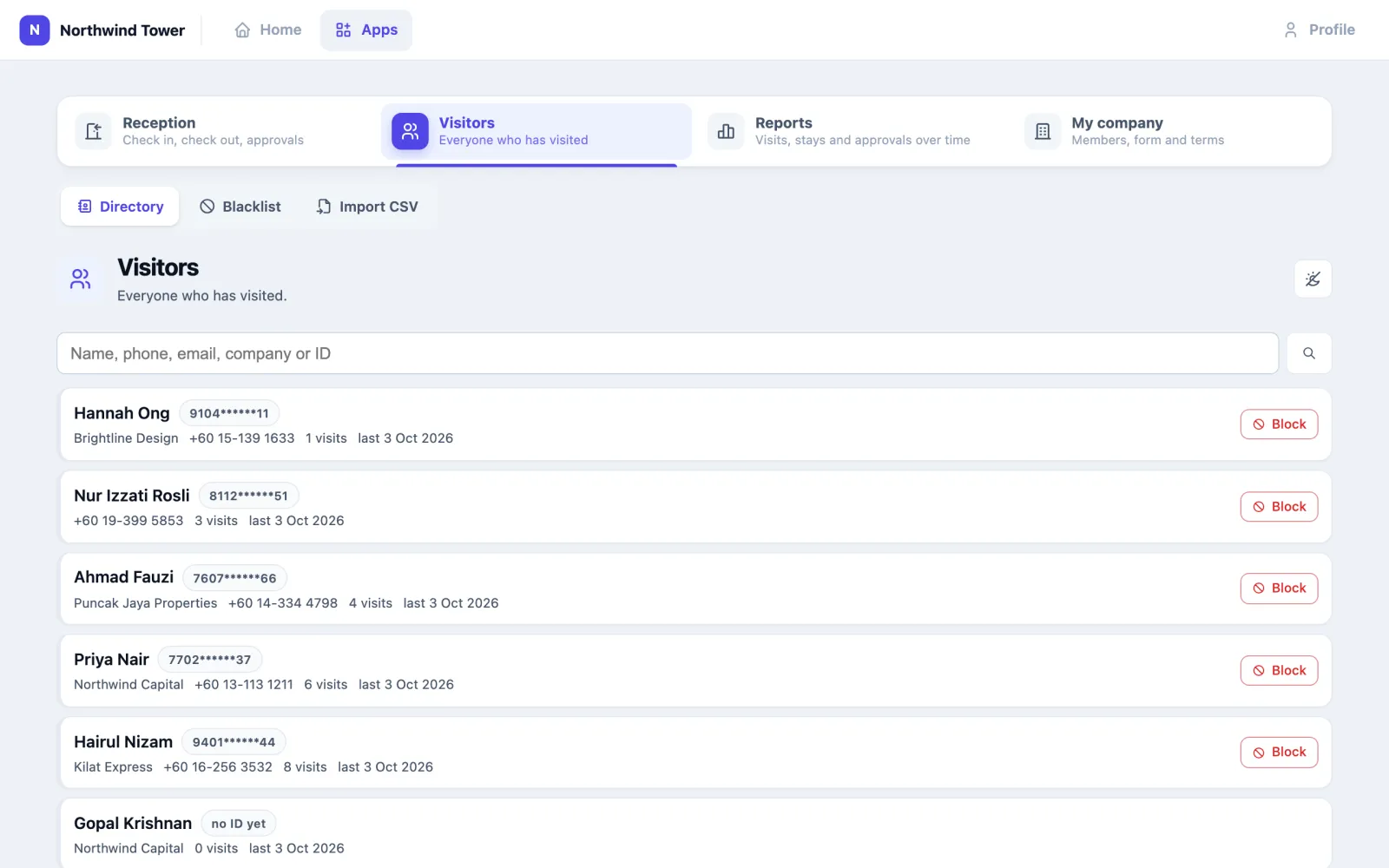Go to Home in the top navigation
Image resolution: width=1389 pixels, height=868 pixels.
pos(267,30)
